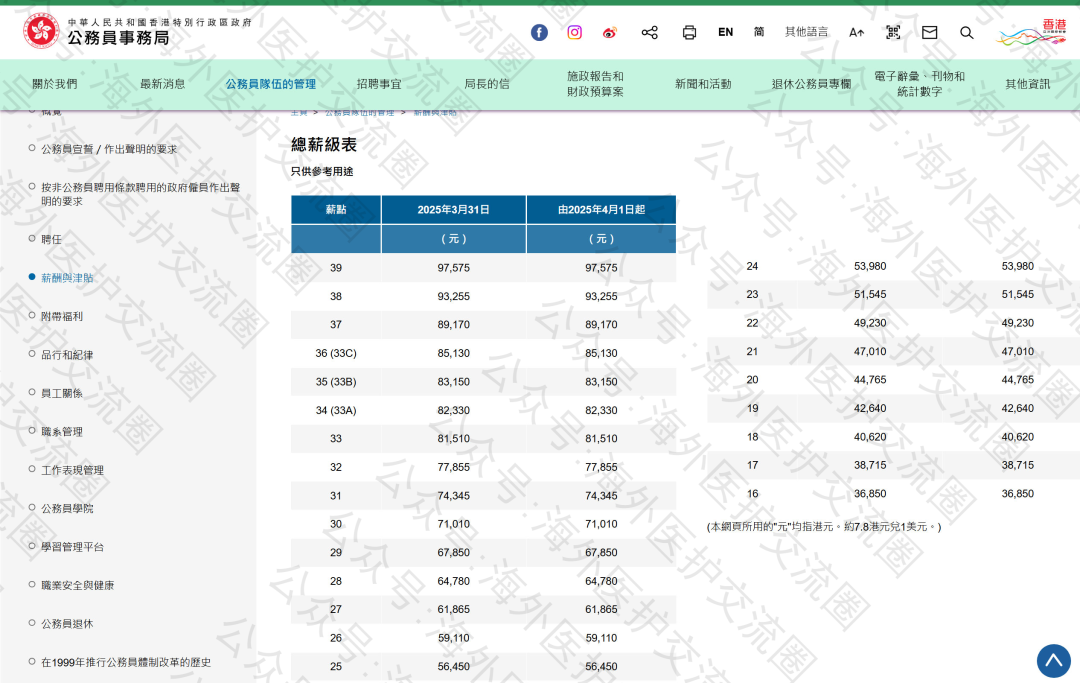
Task: Click the Hong Kong SAR emblem logo
Action: click(x=41, y=31)
